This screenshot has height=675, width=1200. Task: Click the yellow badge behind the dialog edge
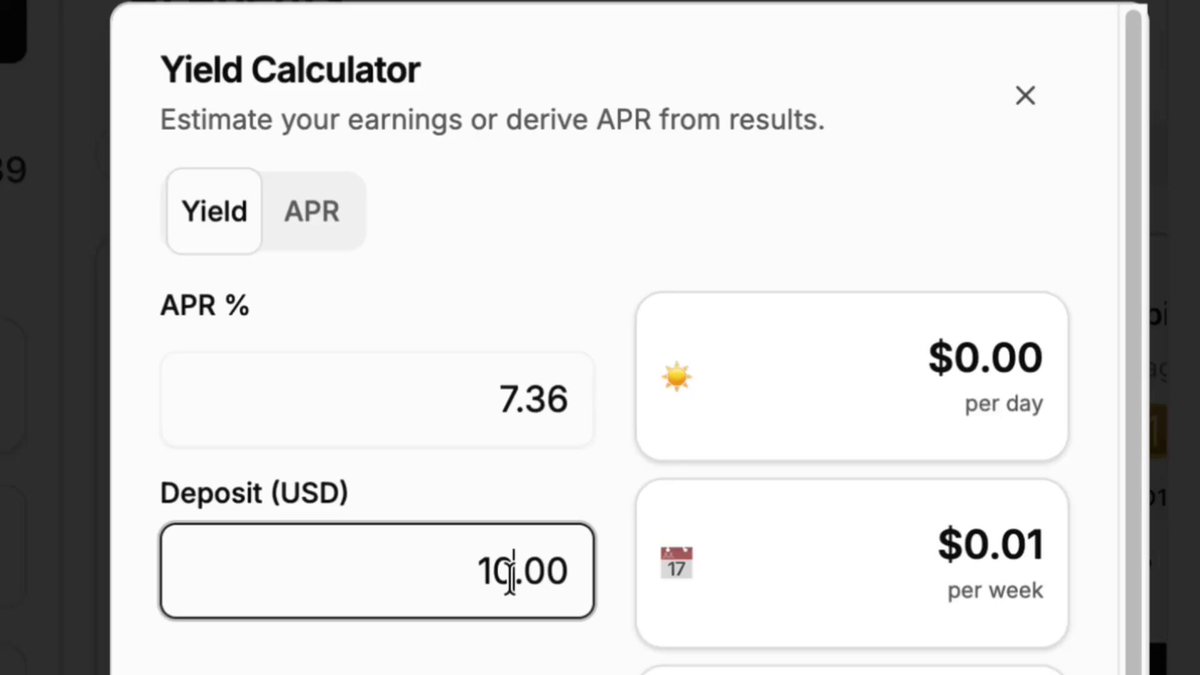click(x=1157, y=431)
